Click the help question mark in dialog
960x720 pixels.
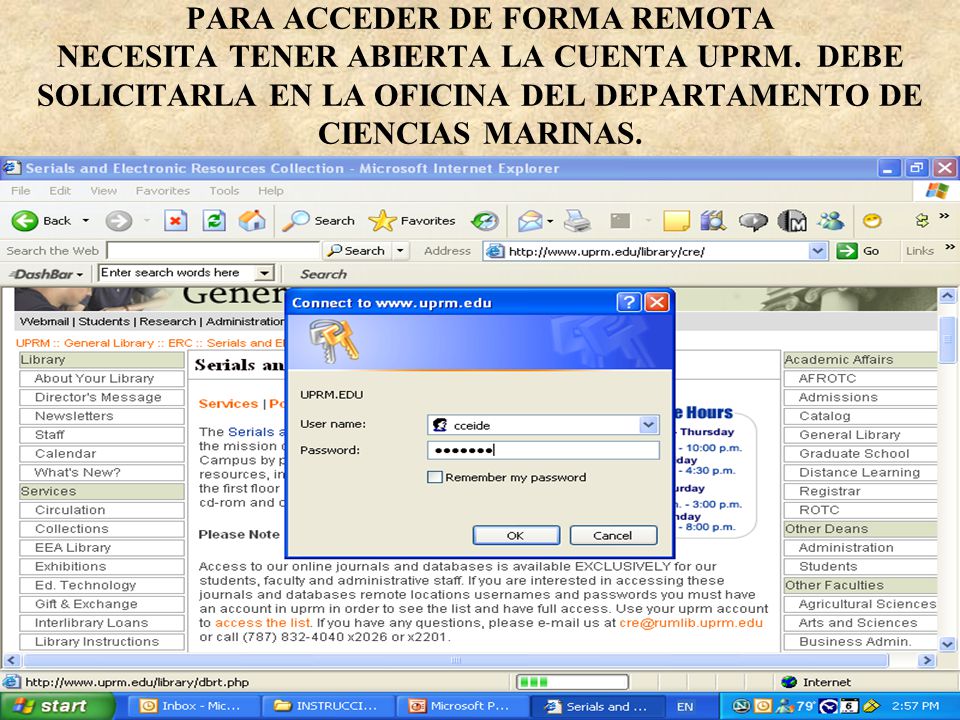[629, 302]
